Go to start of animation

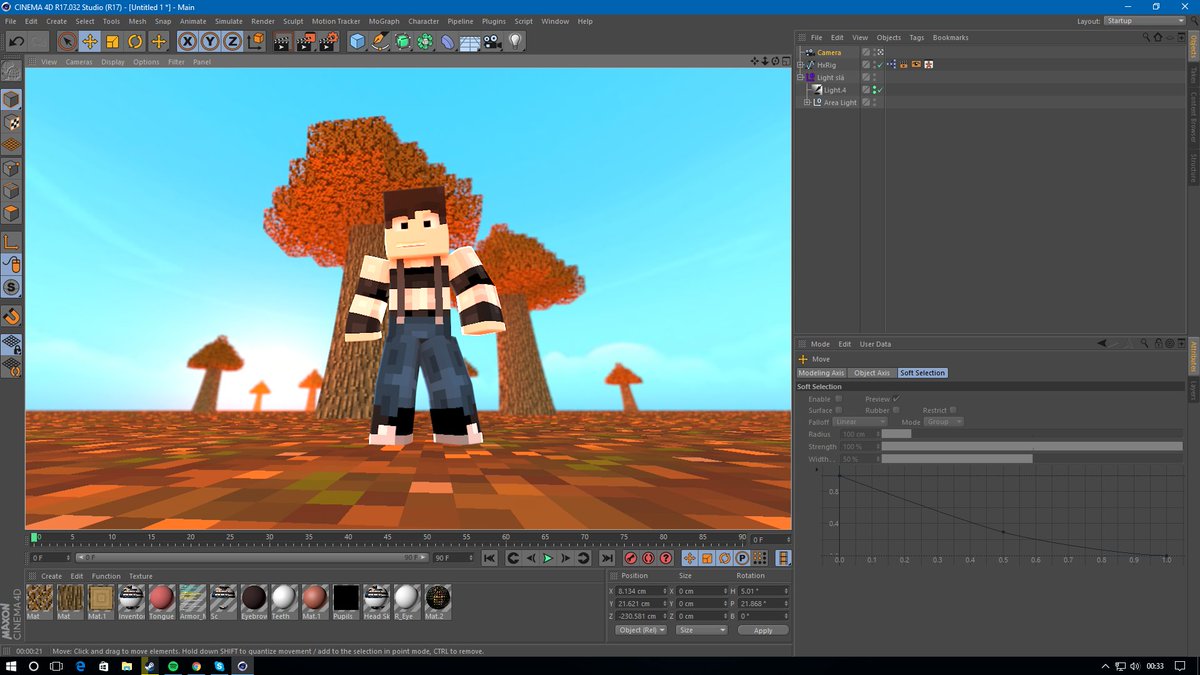[x=489, y=558]
